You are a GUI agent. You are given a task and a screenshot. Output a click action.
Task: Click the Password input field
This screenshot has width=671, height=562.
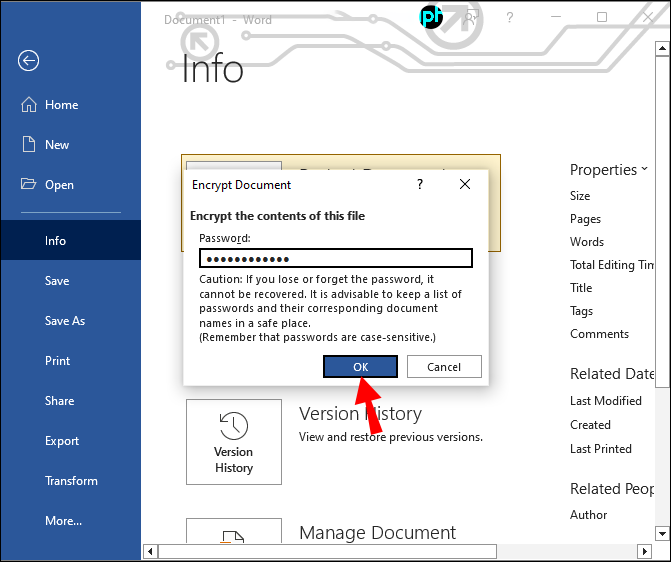336,259
